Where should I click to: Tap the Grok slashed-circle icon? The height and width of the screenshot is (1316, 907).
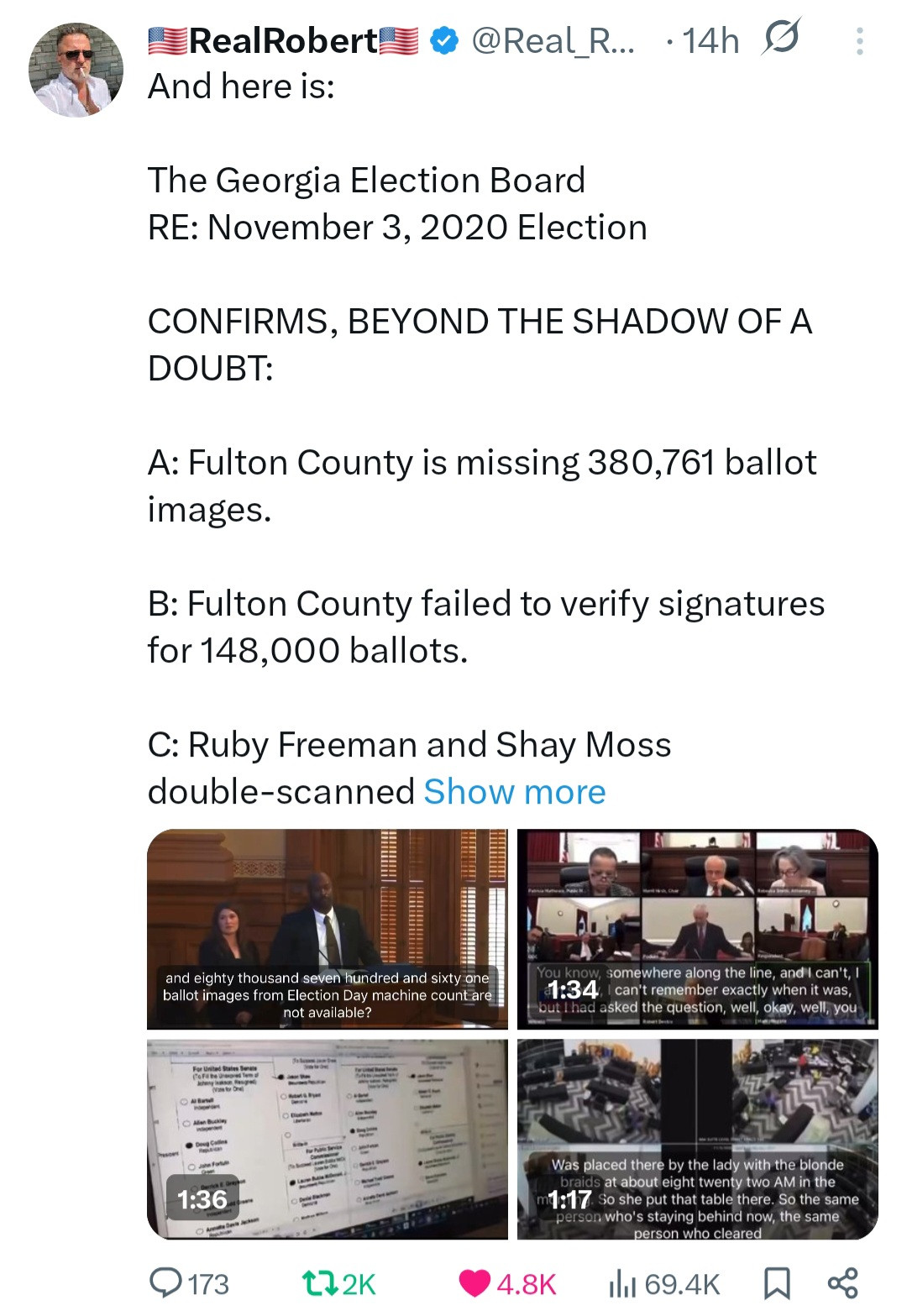coord(781,38)
